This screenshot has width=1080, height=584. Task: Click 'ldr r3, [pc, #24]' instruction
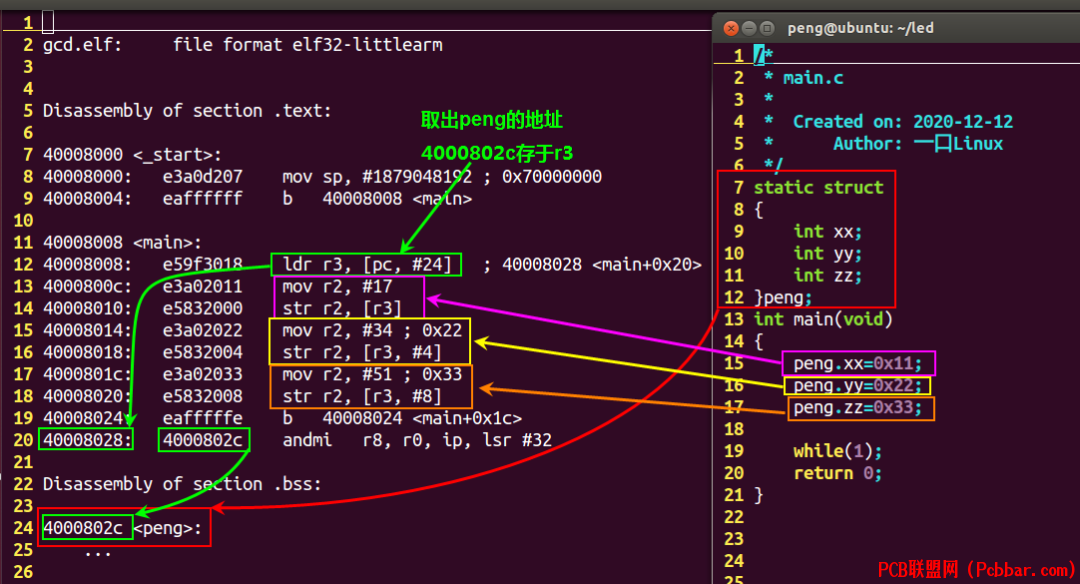point(366,264)
